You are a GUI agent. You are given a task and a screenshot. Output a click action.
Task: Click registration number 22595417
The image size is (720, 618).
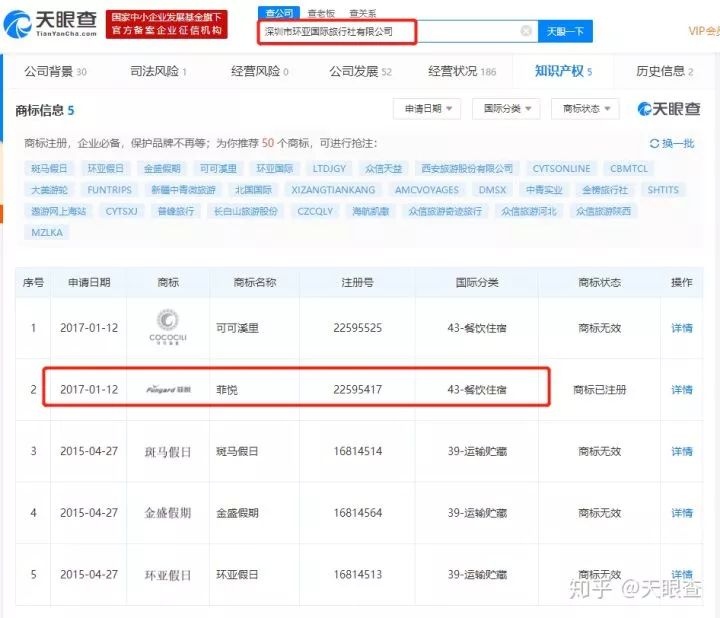[x=358, y=389]
